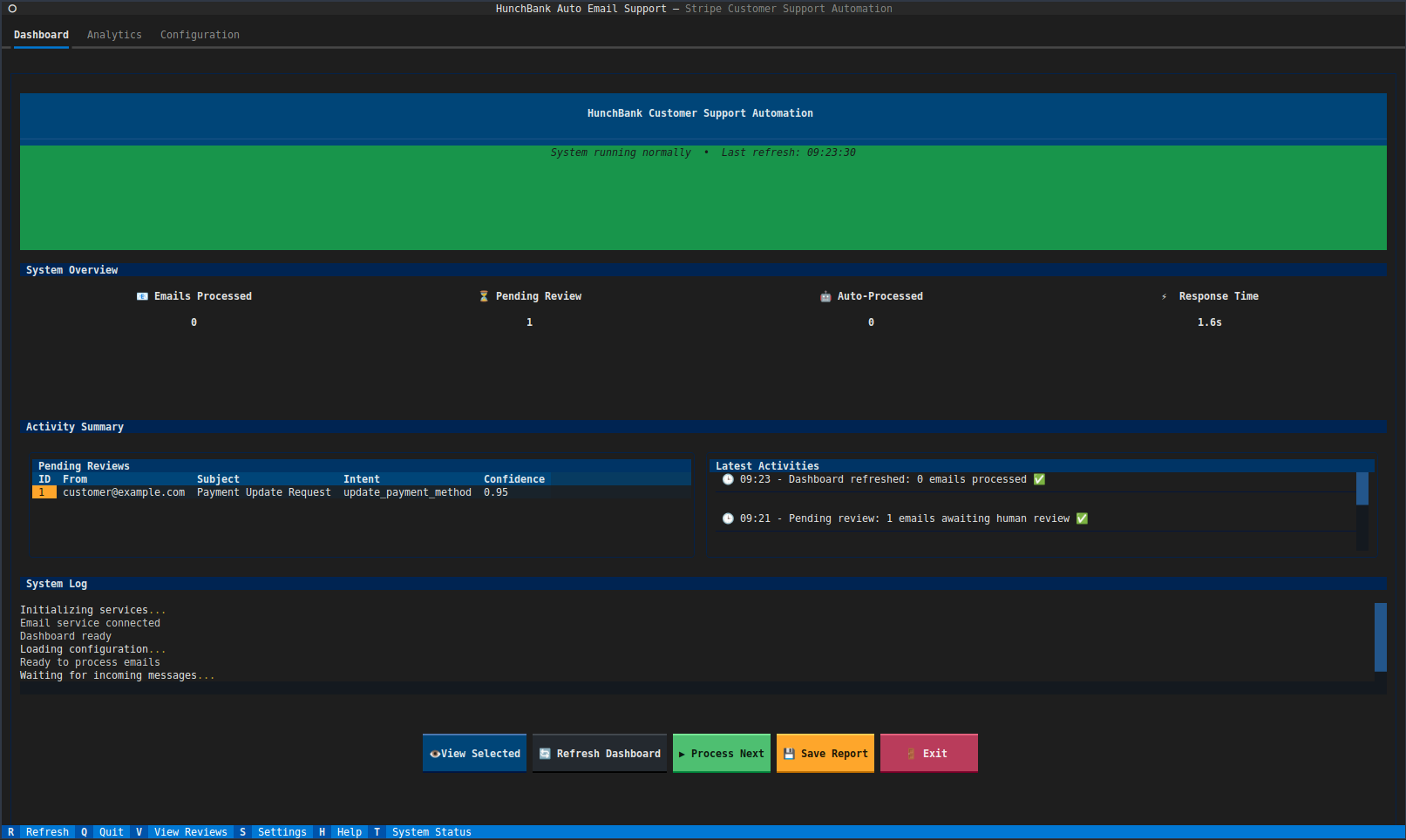This screenshot has width=1406, height=840.
Task: Click the clock icon next to the 09:23 activity
Action: point(728,479)
